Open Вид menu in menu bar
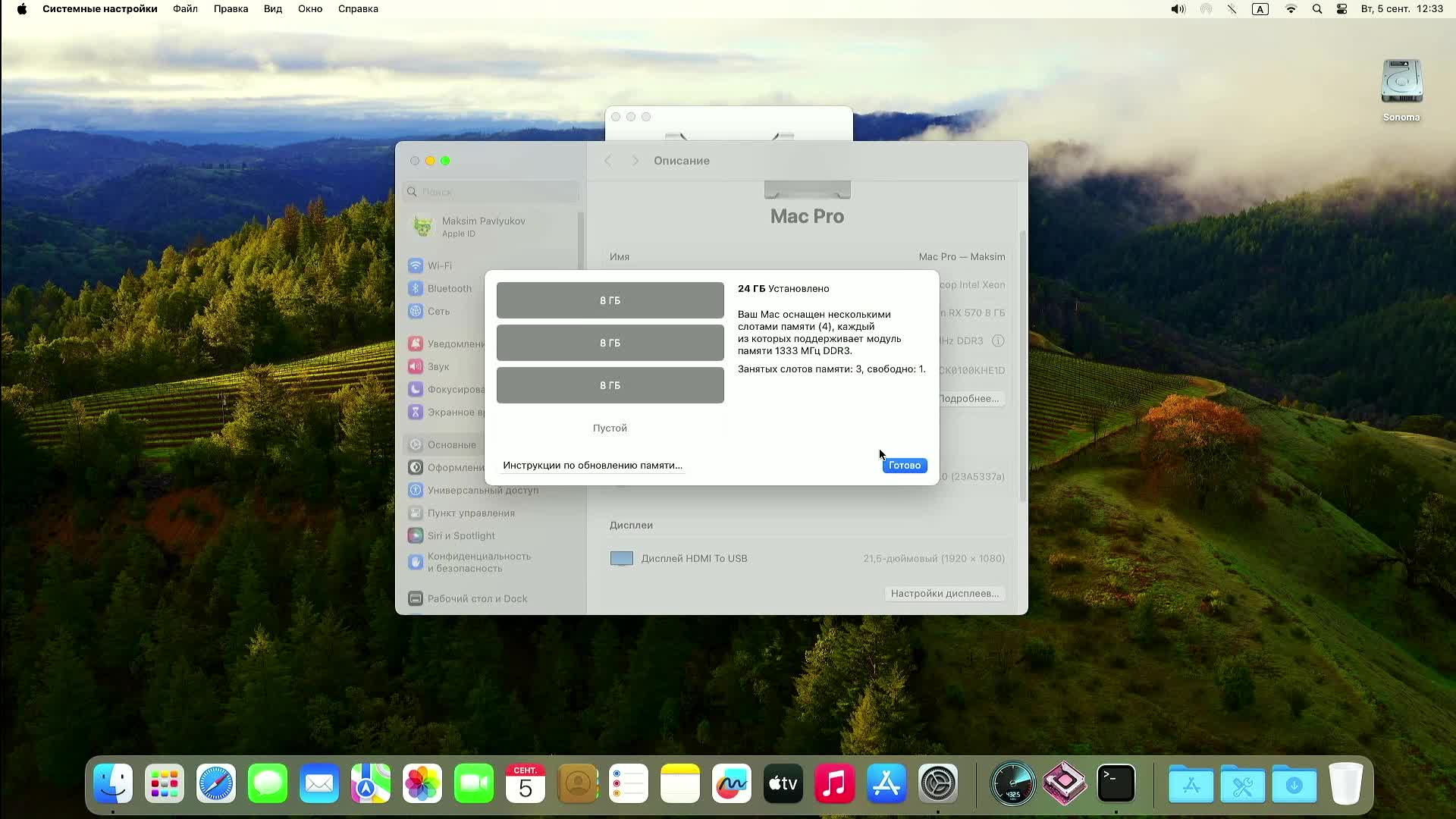1456x819 pixels. coord(272,9)
